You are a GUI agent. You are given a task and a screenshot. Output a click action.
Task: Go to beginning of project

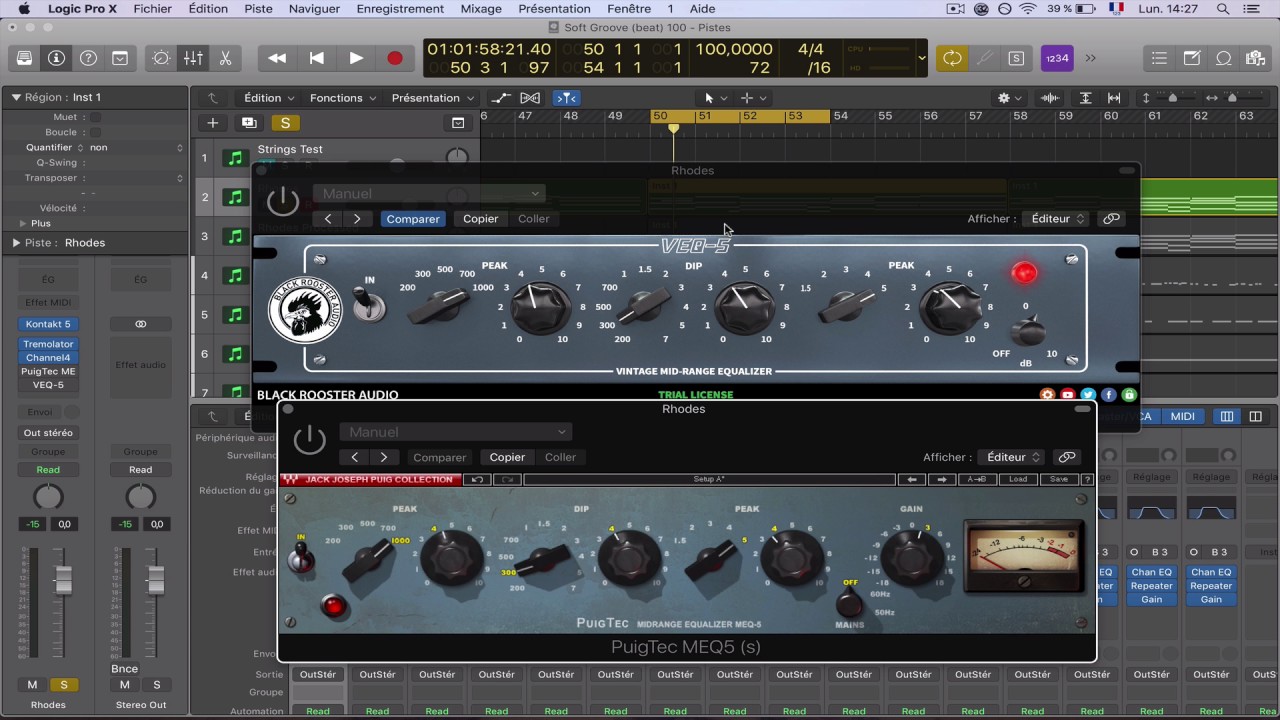[x=316, y=58]
